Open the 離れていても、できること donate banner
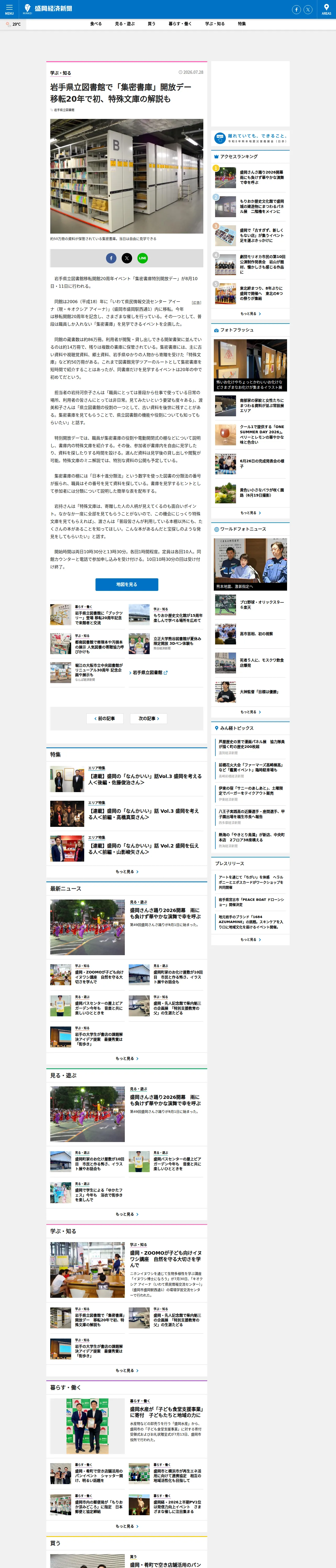Viewport: 336px width, 1568px height. pyautogui.click(x=251, y=138)
